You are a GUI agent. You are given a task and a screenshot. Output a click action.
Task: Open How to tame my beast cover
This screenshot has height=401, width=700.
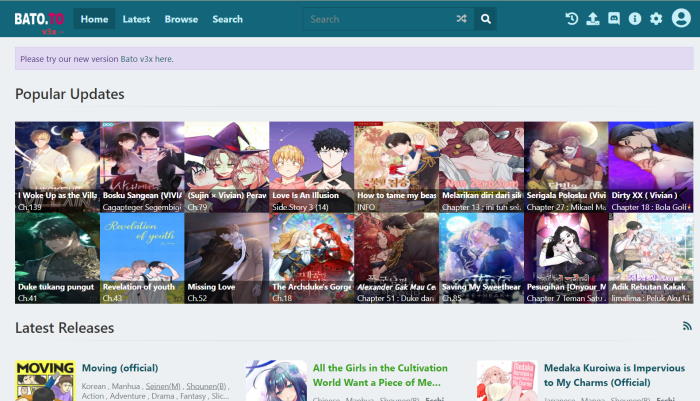pyautogui.click(x=396, y=167)
